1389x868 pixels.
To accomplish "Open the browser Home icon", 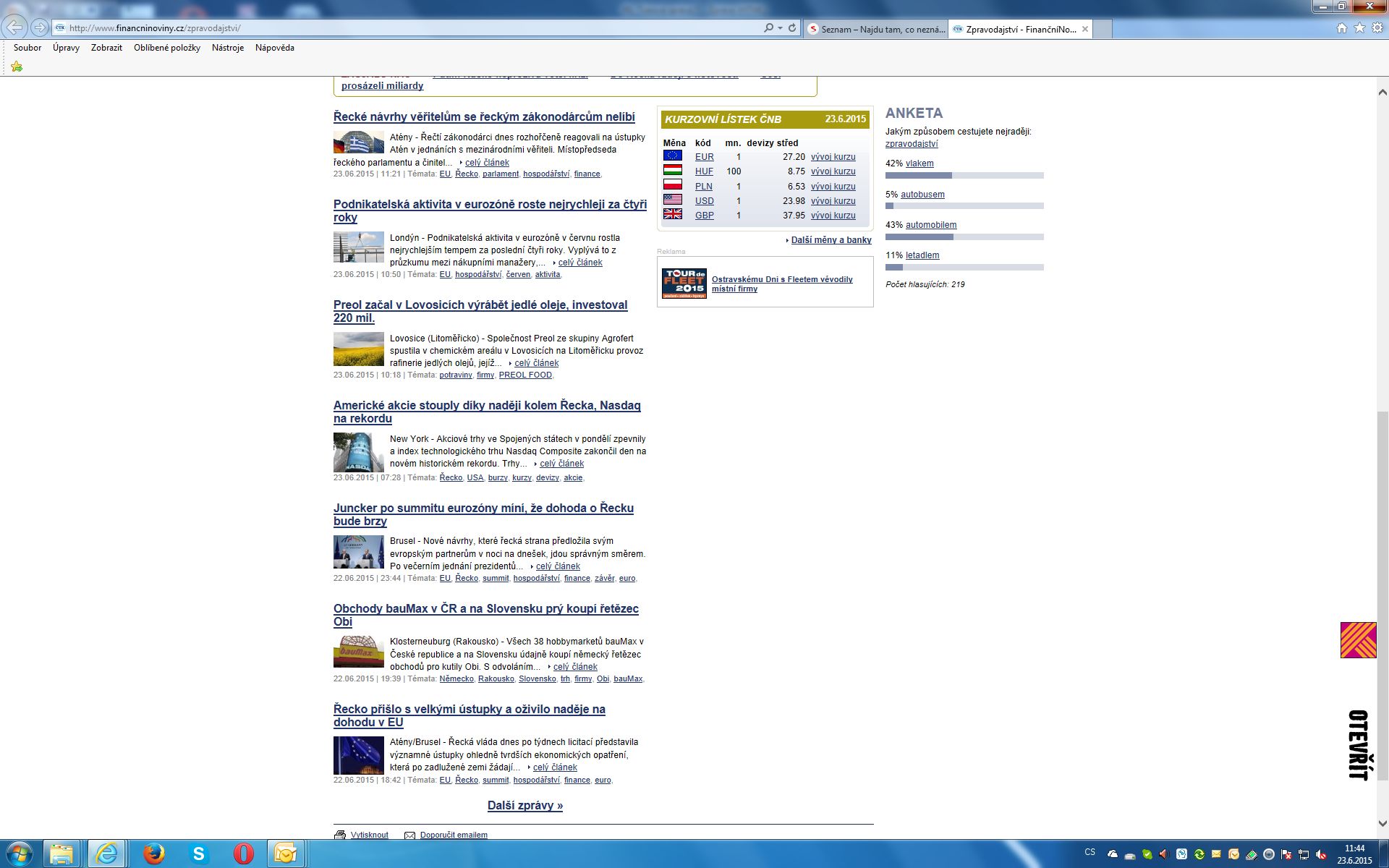I will click(x=1341, y=28).
